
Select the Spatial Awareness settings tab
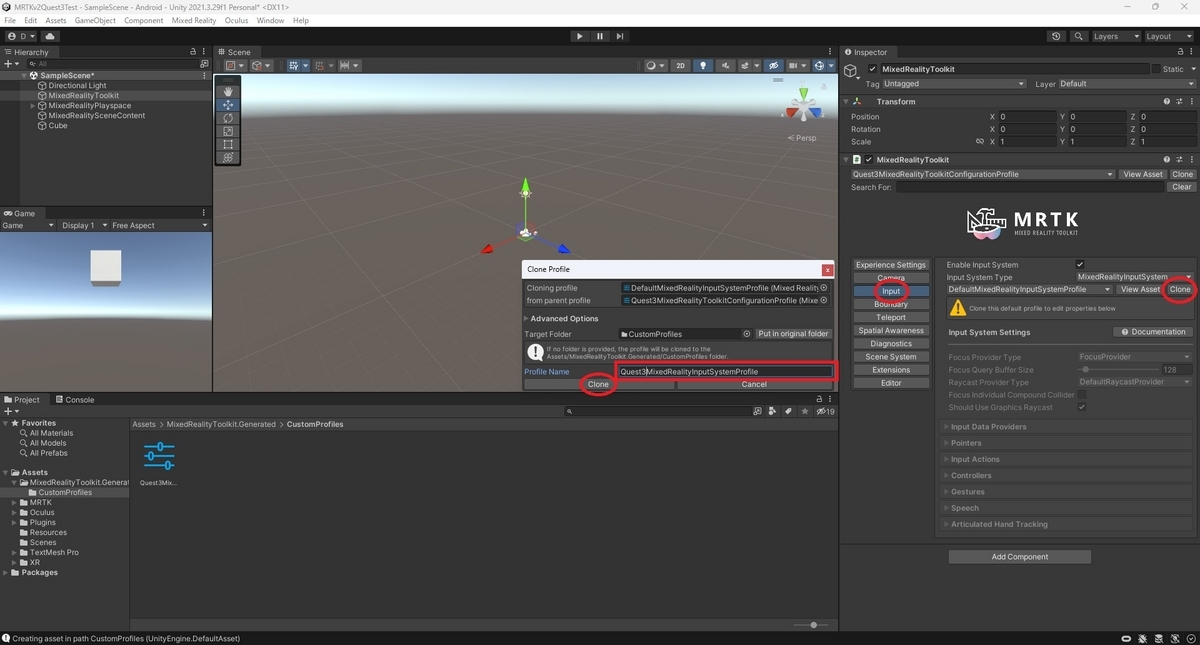891,331
